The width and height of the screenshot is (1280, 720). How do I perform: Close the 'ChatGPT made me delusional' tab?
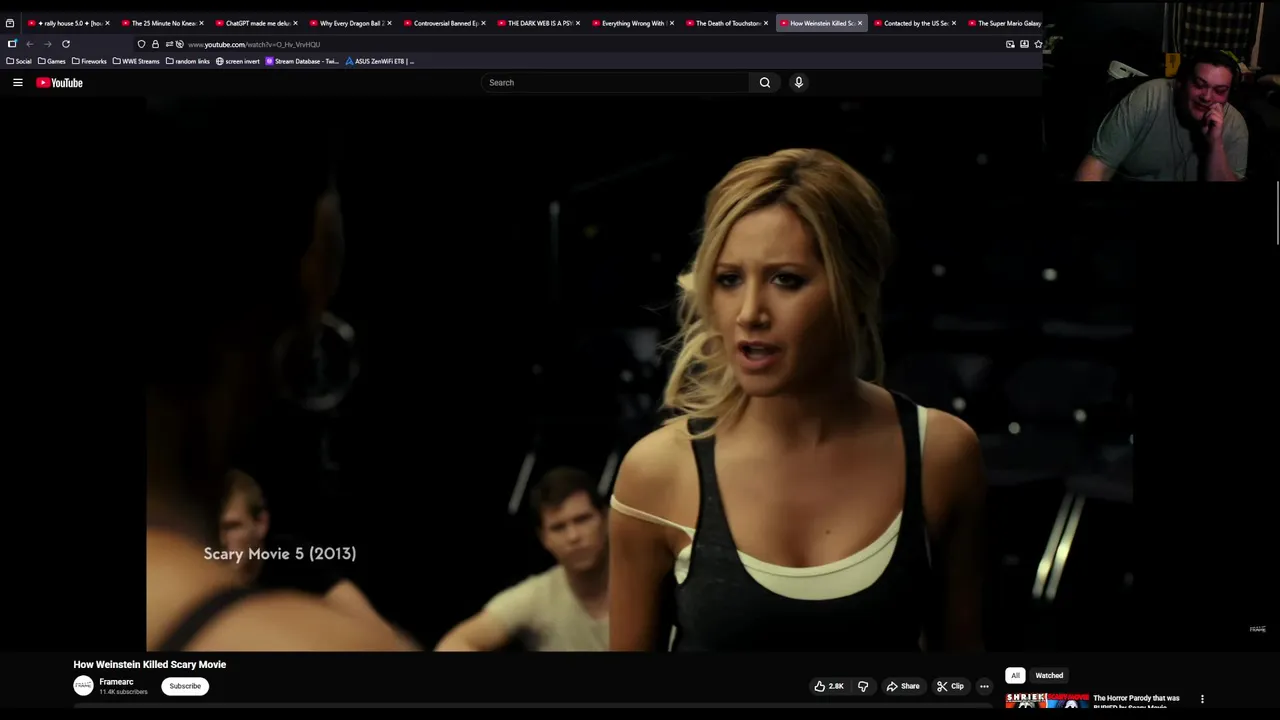click(x=295, y=23)
